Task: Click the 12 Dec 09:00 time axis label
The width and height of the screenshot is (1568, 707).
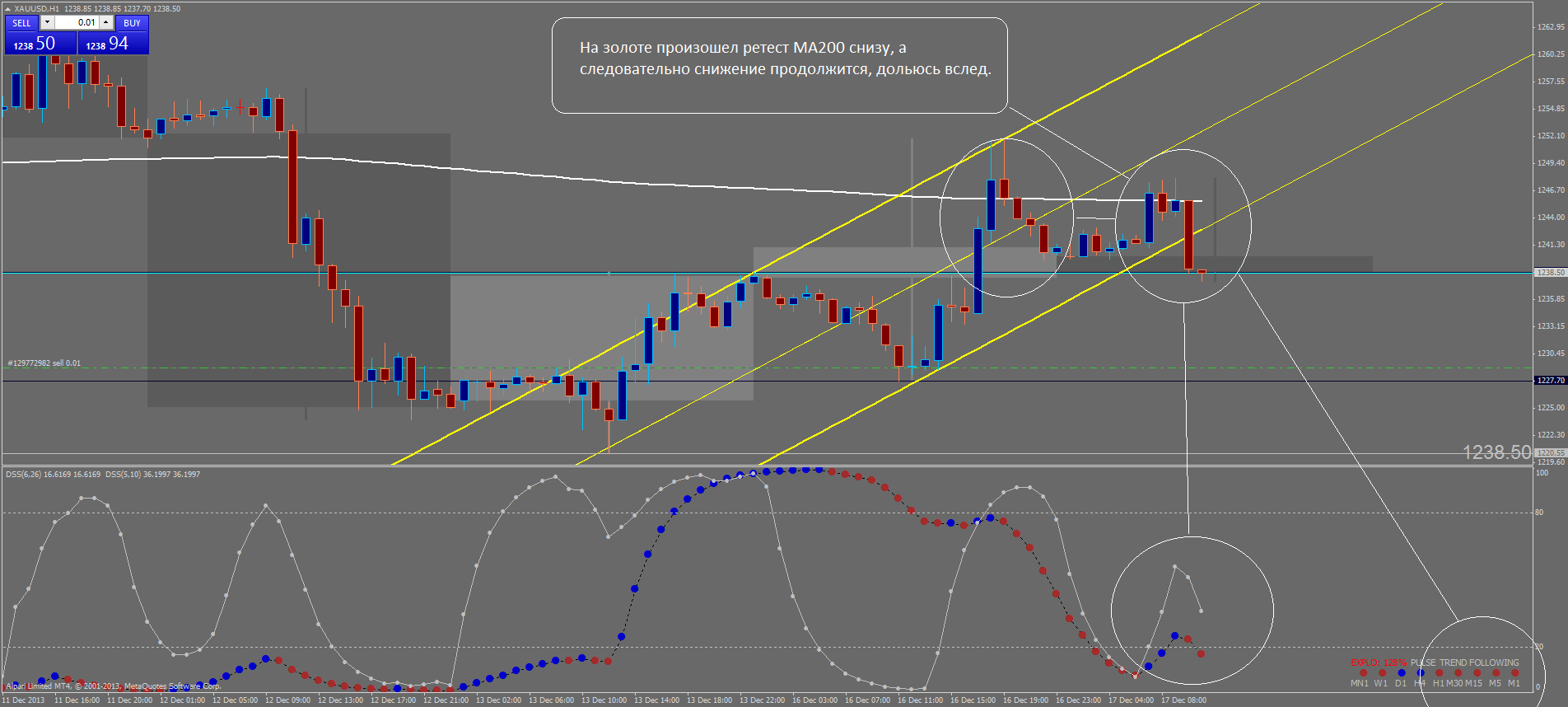Action: (287, 700)
